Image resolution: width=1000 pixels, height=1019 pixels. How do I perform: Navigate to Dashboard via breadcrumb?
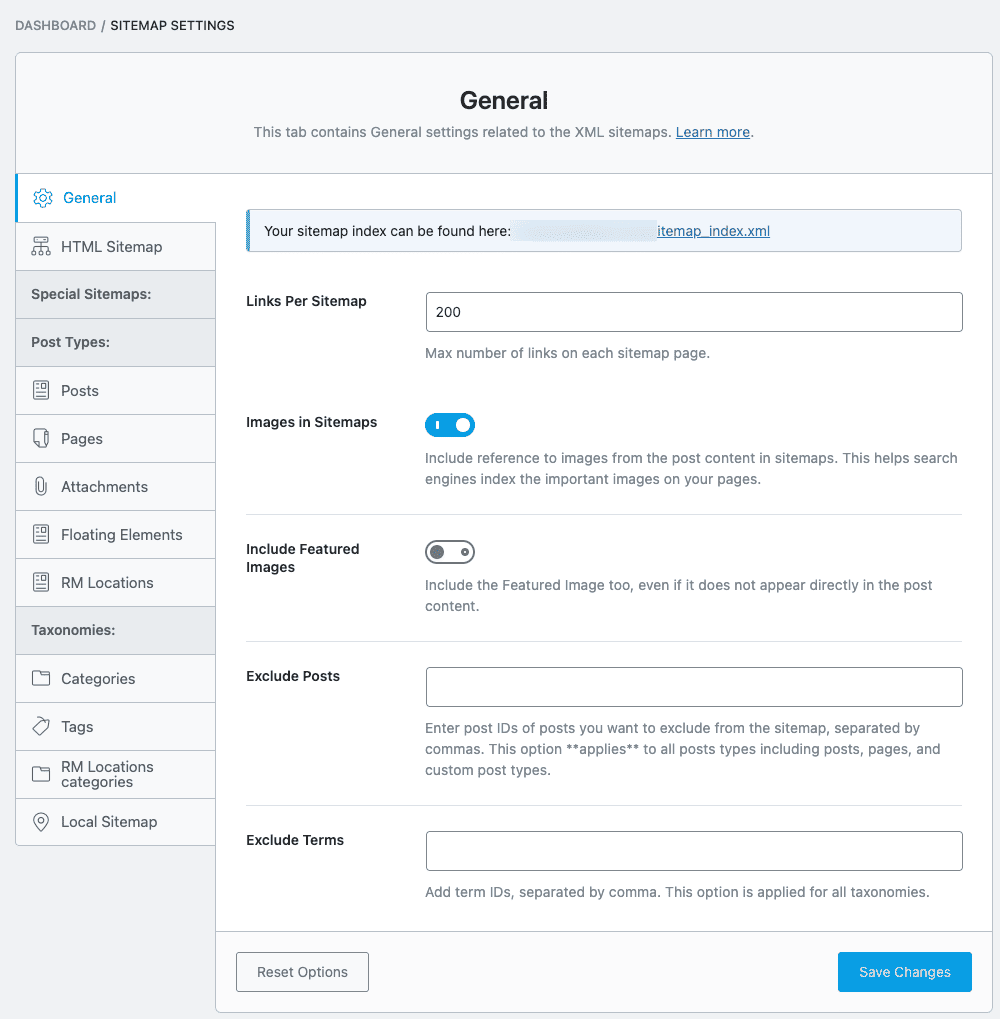pos(55,25)
